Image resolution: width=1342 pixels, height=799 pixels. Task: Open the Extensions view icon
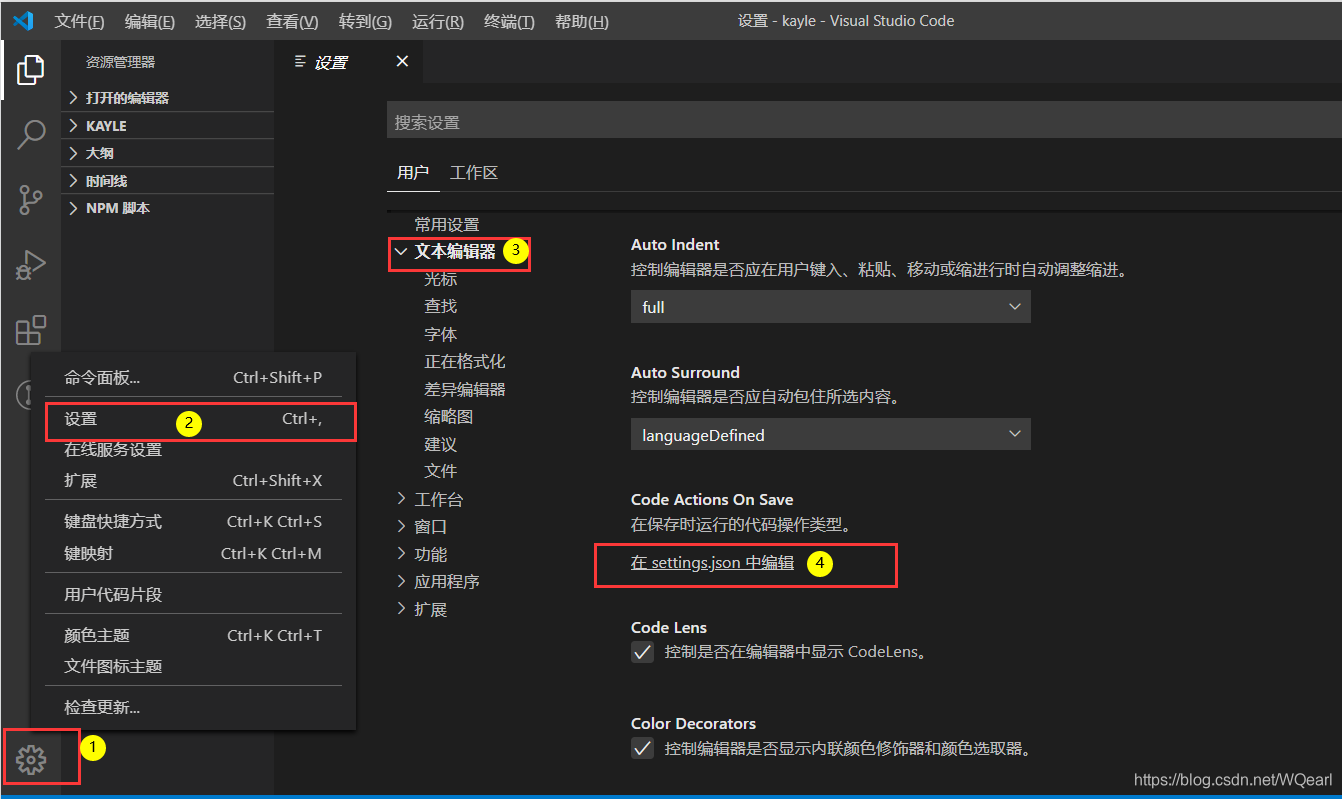(x=31, y=330)
